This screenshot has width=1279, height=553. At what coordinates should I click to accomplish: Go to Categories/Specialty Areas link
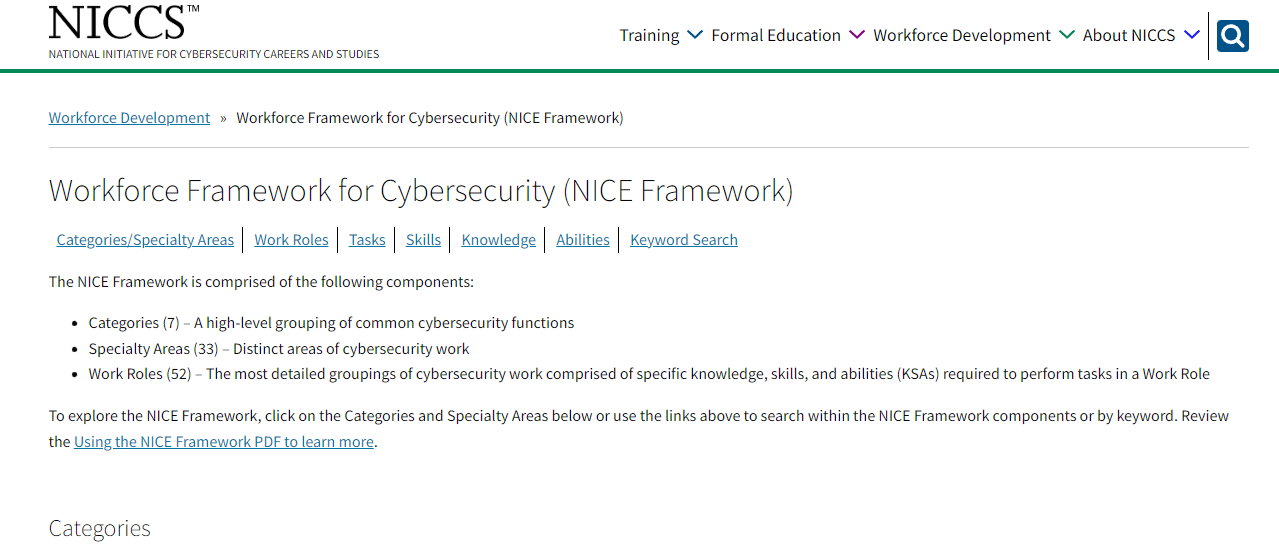(145, 240)
